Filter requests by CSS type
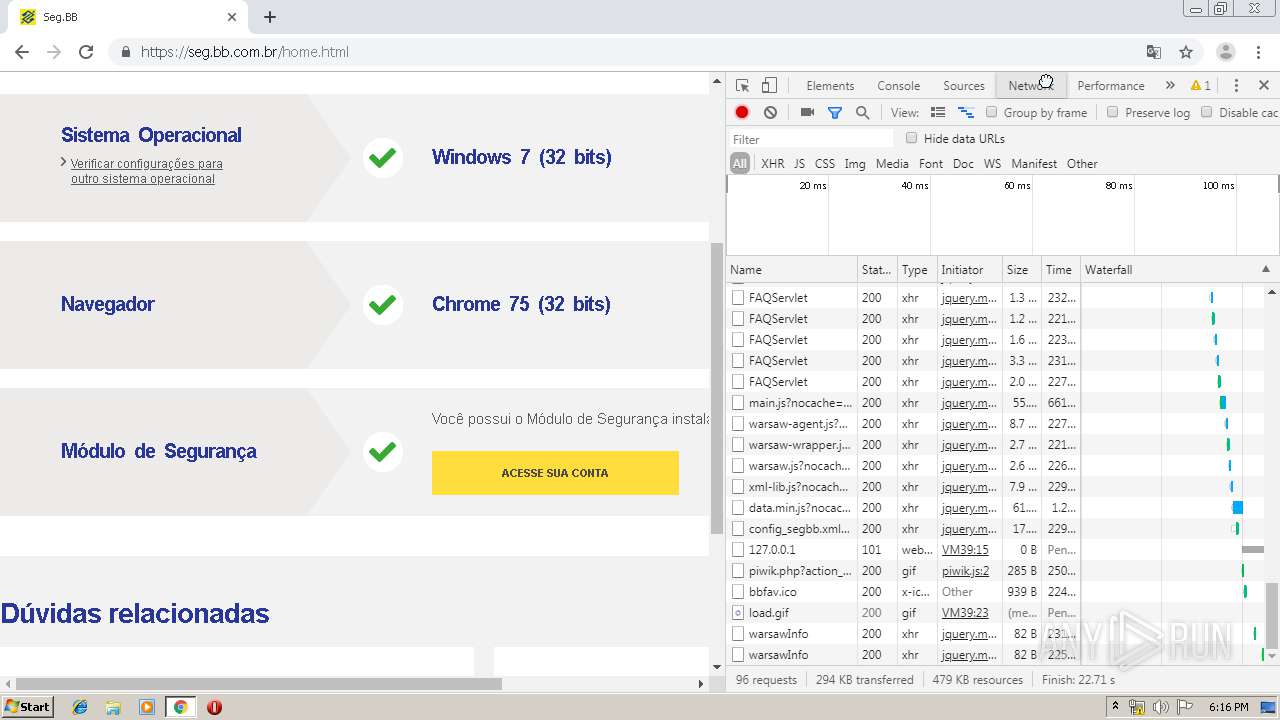This screenshot has width=1280, height=720. (825, 164)
